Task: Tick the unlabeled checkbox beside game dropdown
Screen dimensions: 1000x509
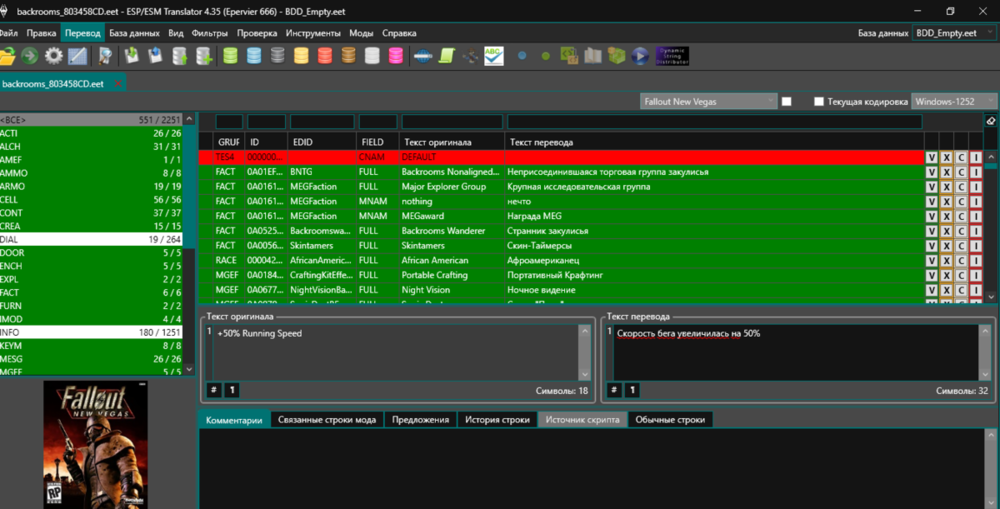Action: coord(786,101)
